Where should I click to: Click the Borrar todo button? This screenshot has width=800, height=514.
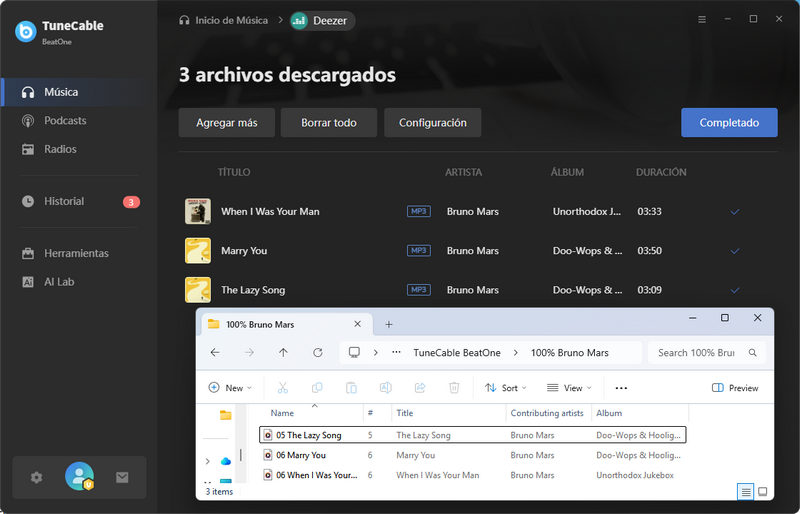328,123
